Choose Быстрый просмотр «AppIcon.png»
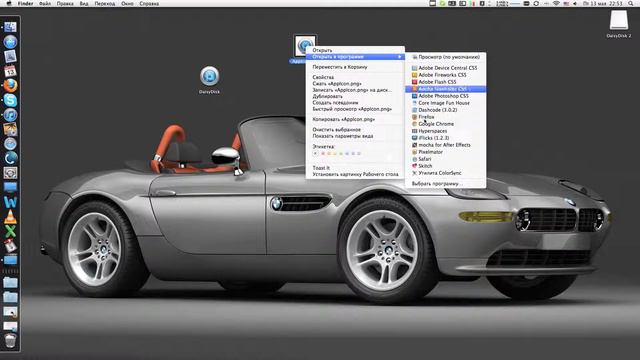640x360 pixels. point(355,109)
